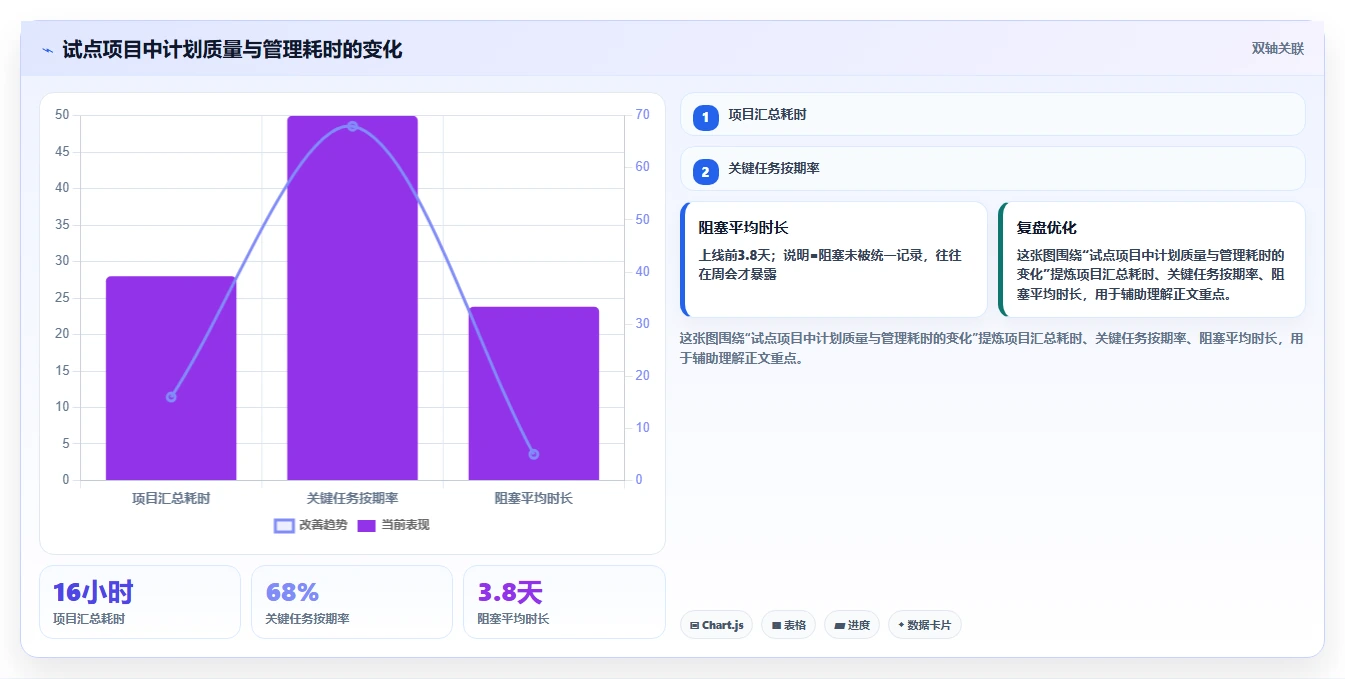
Task: Toggle the 改善趋势 legend entry
Action: 311,525
